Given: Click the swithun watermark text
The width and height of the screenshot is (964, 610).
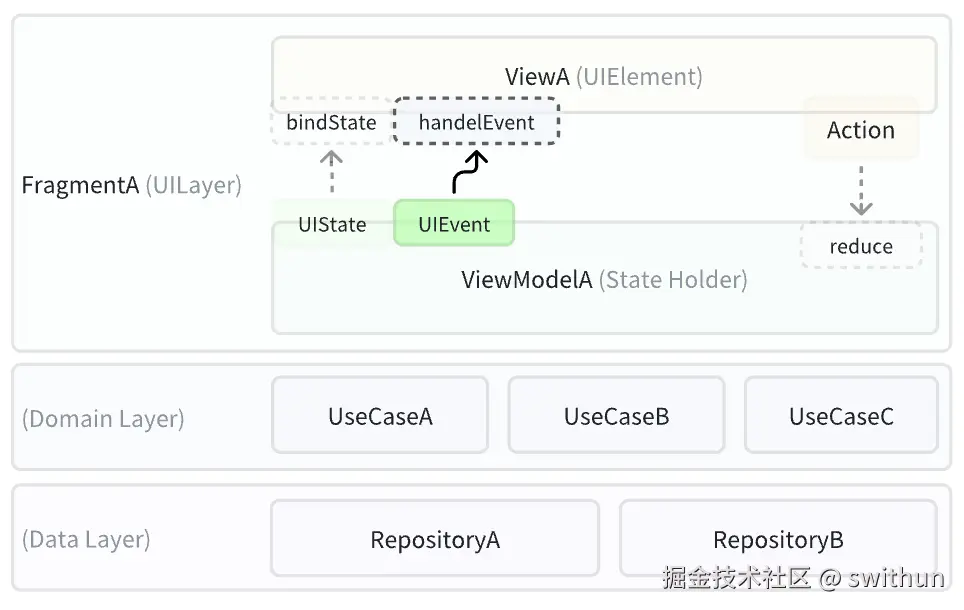Looking at the screenshot, I should (x=895, y=578).
